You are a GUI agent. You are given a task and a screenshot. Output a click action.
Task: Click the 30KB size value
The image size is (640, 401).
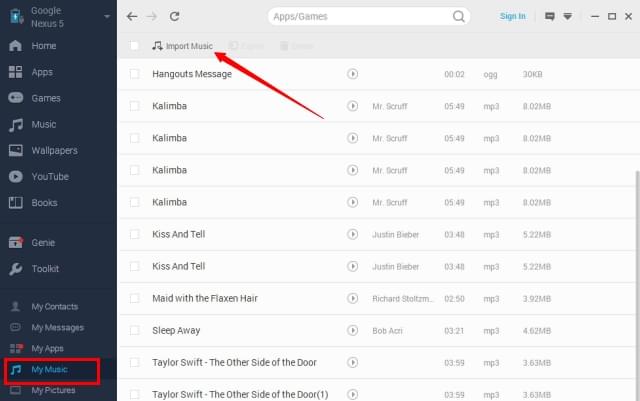click(x=533, y=74)
